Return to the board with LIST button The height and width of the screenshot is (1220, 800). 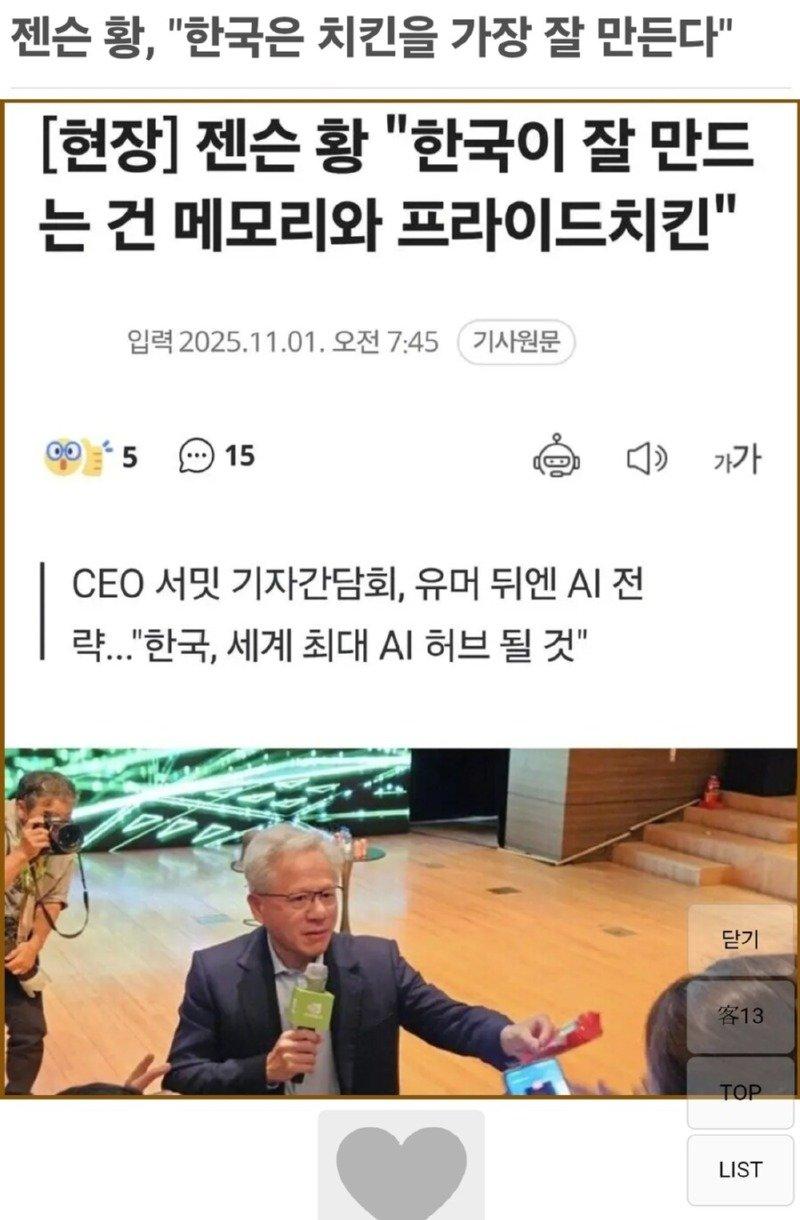click(x=741, y=1169)
